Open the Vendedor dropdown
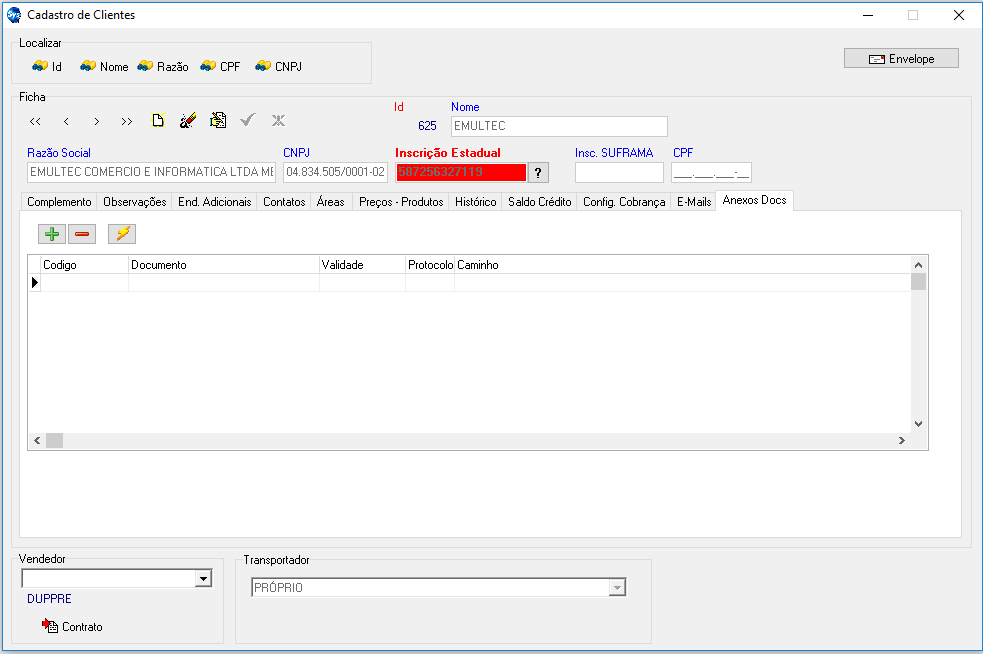Image resolution: width=983 pixels, height=654 pixels. [203, 578]
